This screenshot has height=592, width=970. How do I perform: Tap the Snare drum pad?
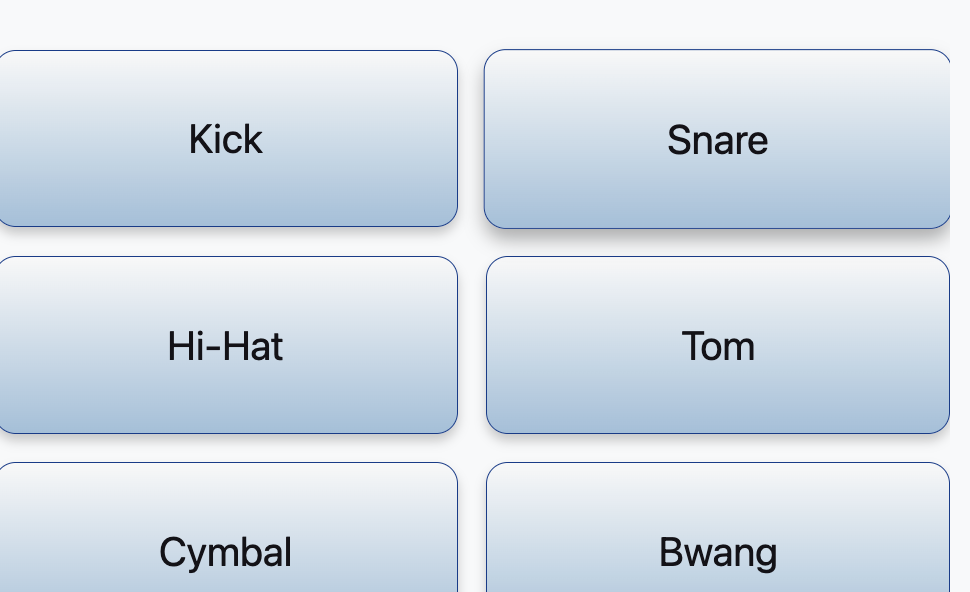click(x=717, y=139)
